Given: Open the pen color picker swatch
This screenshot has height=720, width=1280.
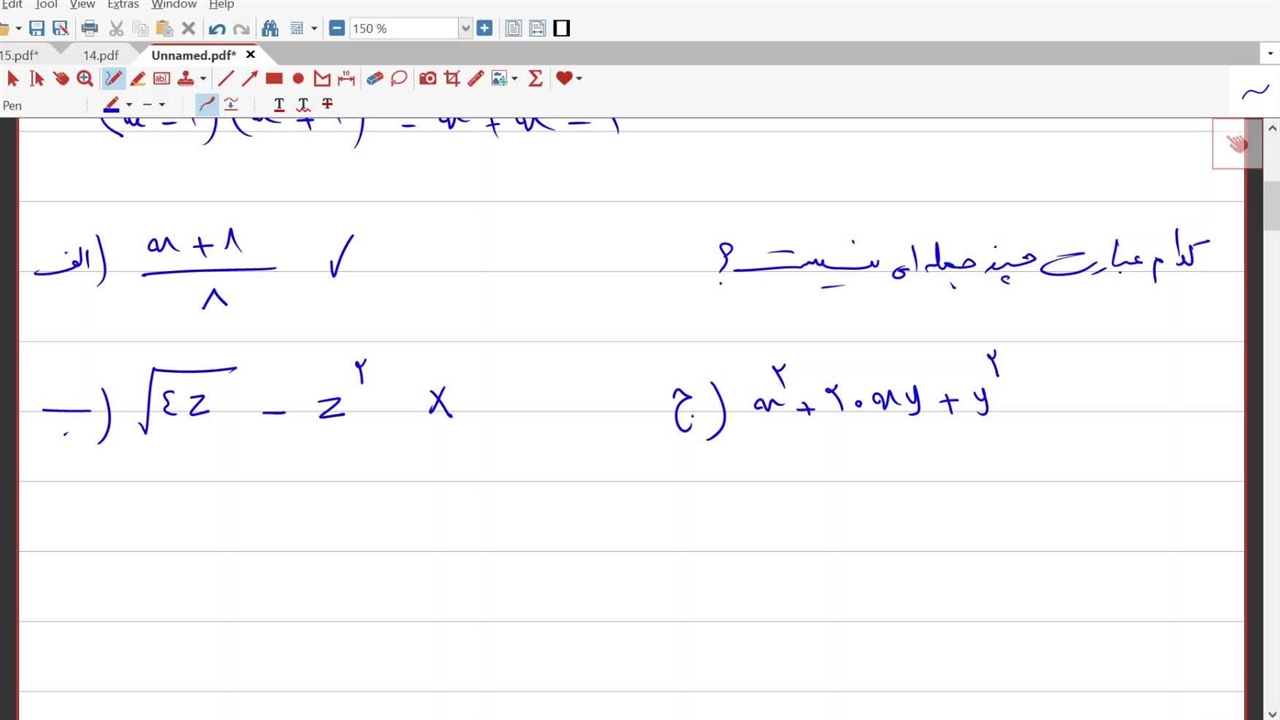Looking at the screenshot, I should (x=111, y=104).
